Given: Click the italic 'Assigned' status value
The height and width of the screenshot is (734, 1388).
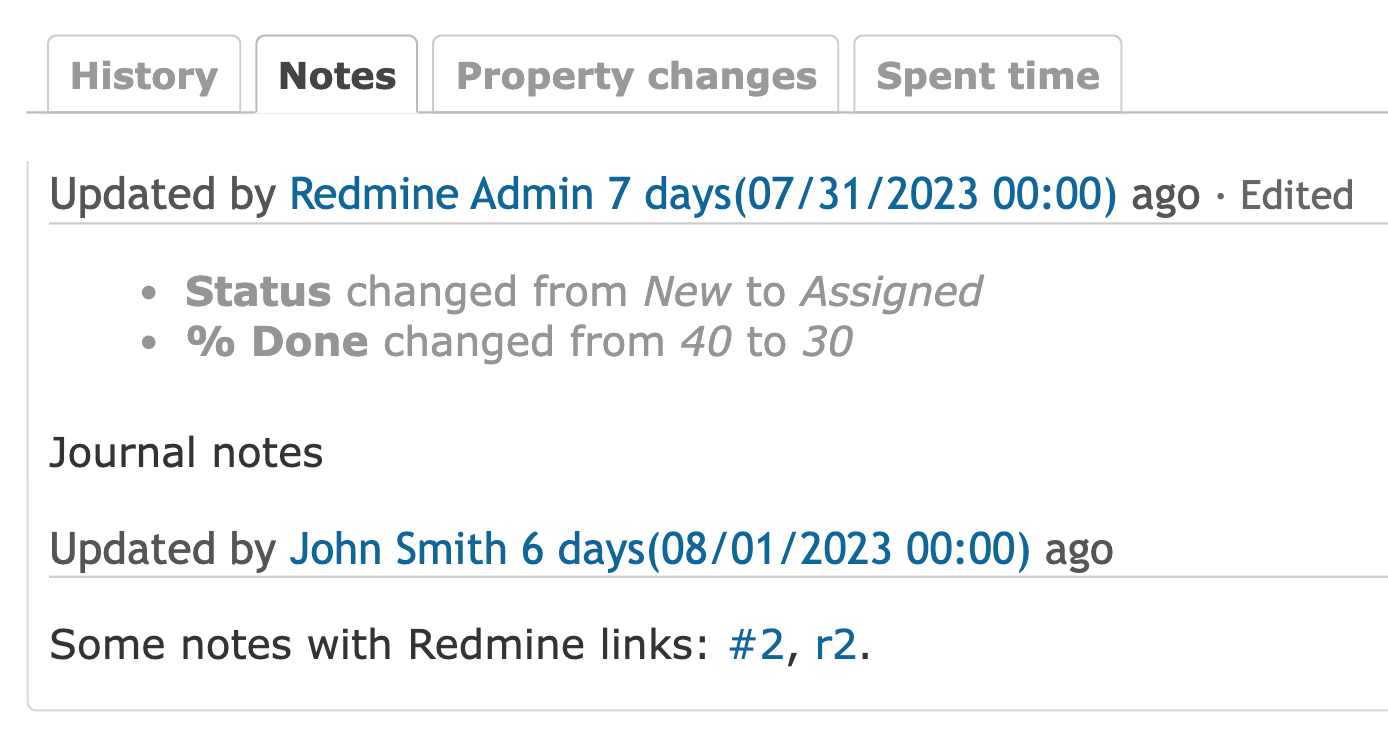Looking at the screenshot, I should click(891, 292).
